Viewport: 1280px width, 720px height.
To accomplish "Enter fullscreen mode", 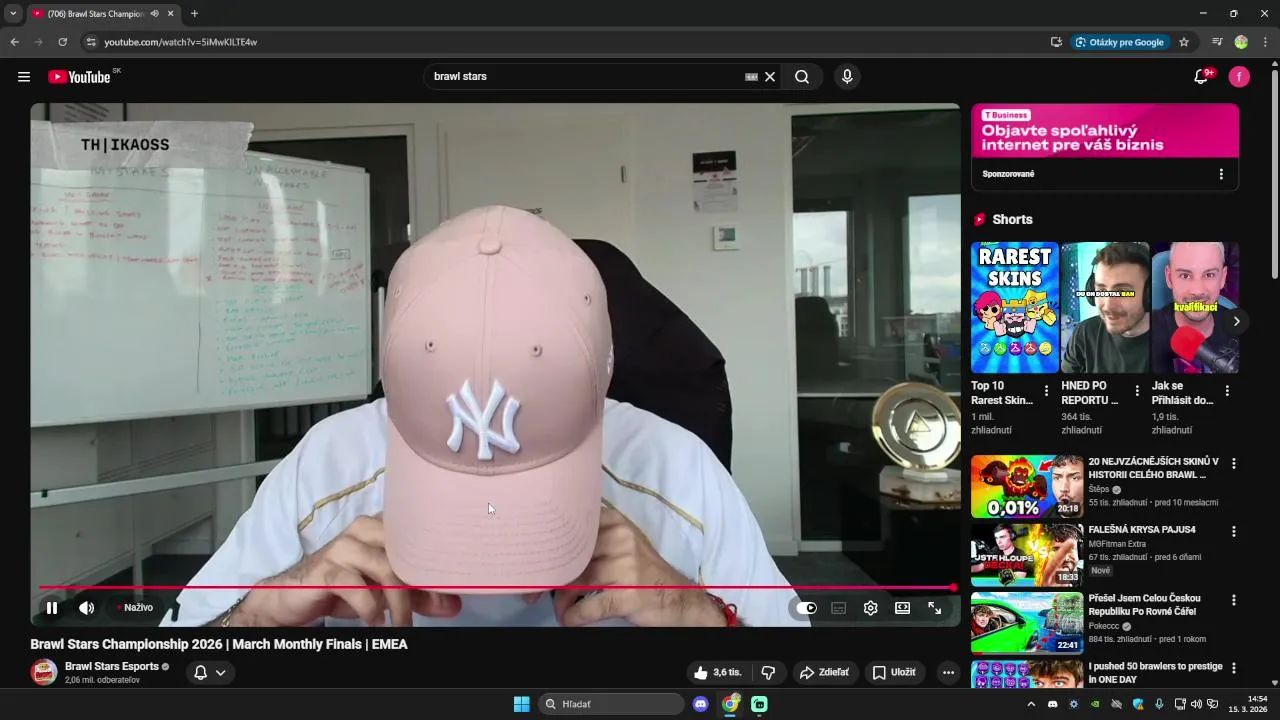I will [934, 608].
